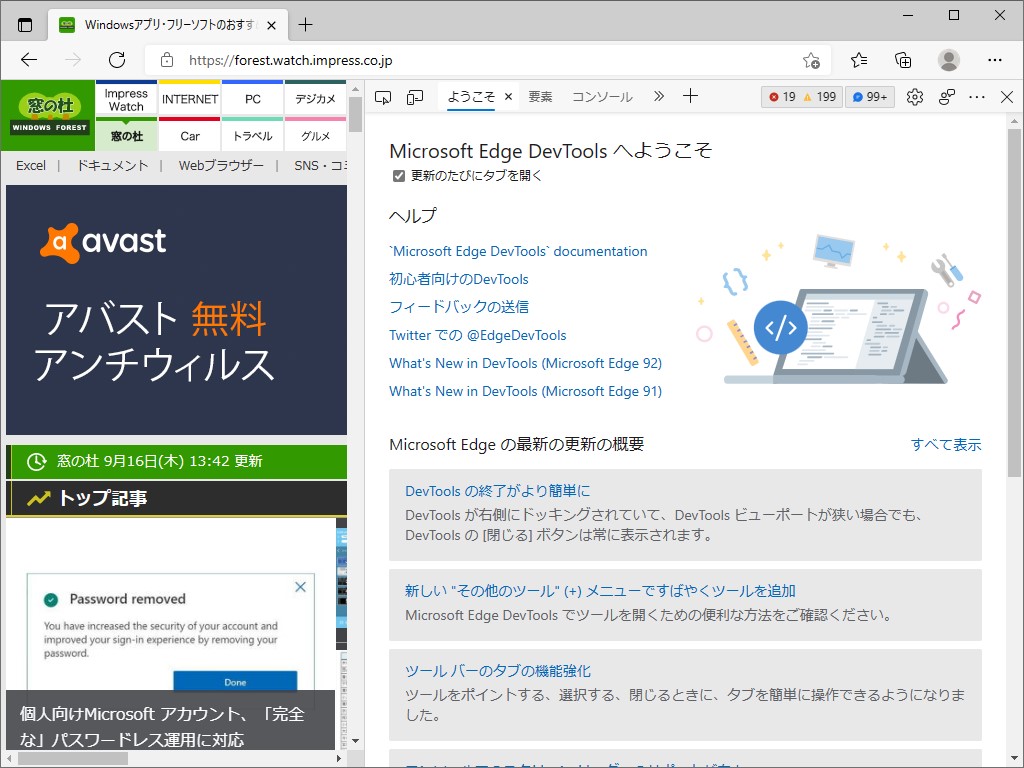The image size is (1024, 768).
Task: Open the Edge browser settings menu with three dots
Action: pyautogui.click(x=996, y=60)
